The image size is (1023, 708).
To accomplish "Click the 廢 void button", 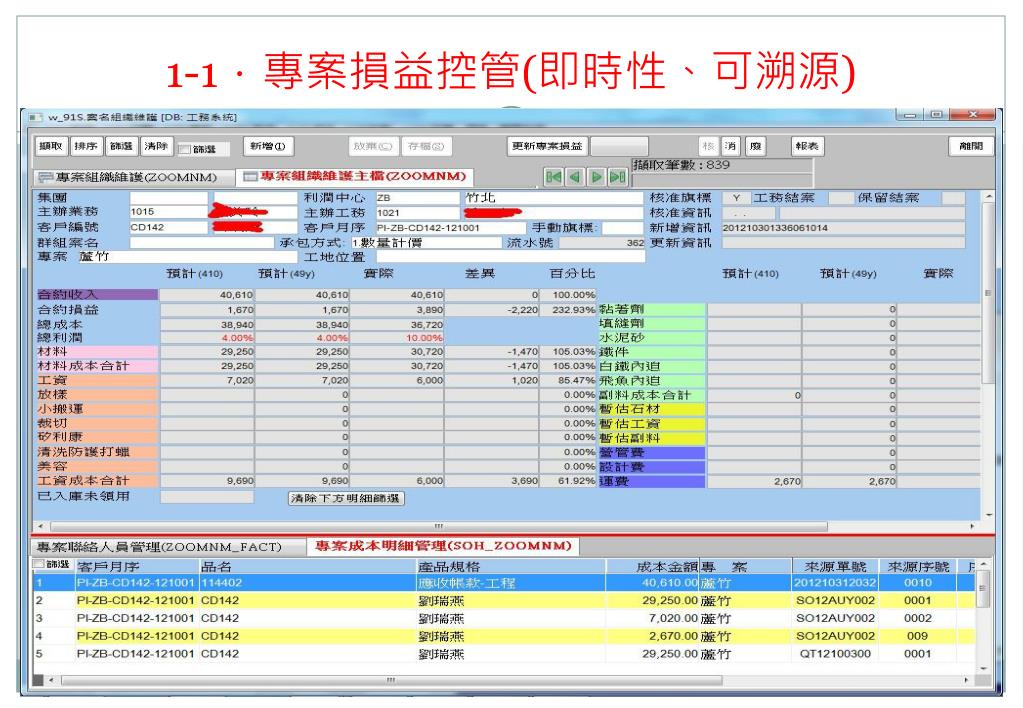I will 756,146.
